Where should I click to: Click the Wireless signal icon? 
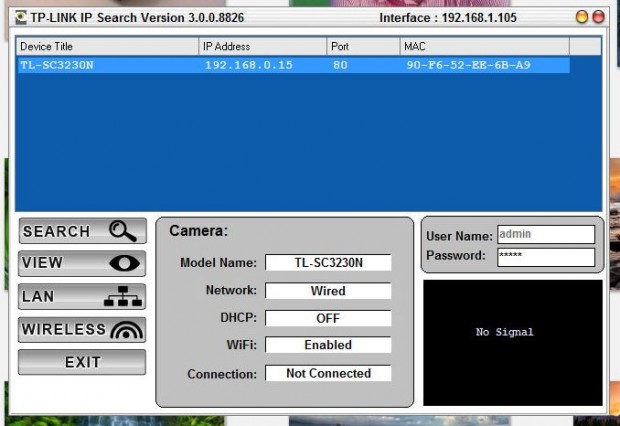coord(127,330)
